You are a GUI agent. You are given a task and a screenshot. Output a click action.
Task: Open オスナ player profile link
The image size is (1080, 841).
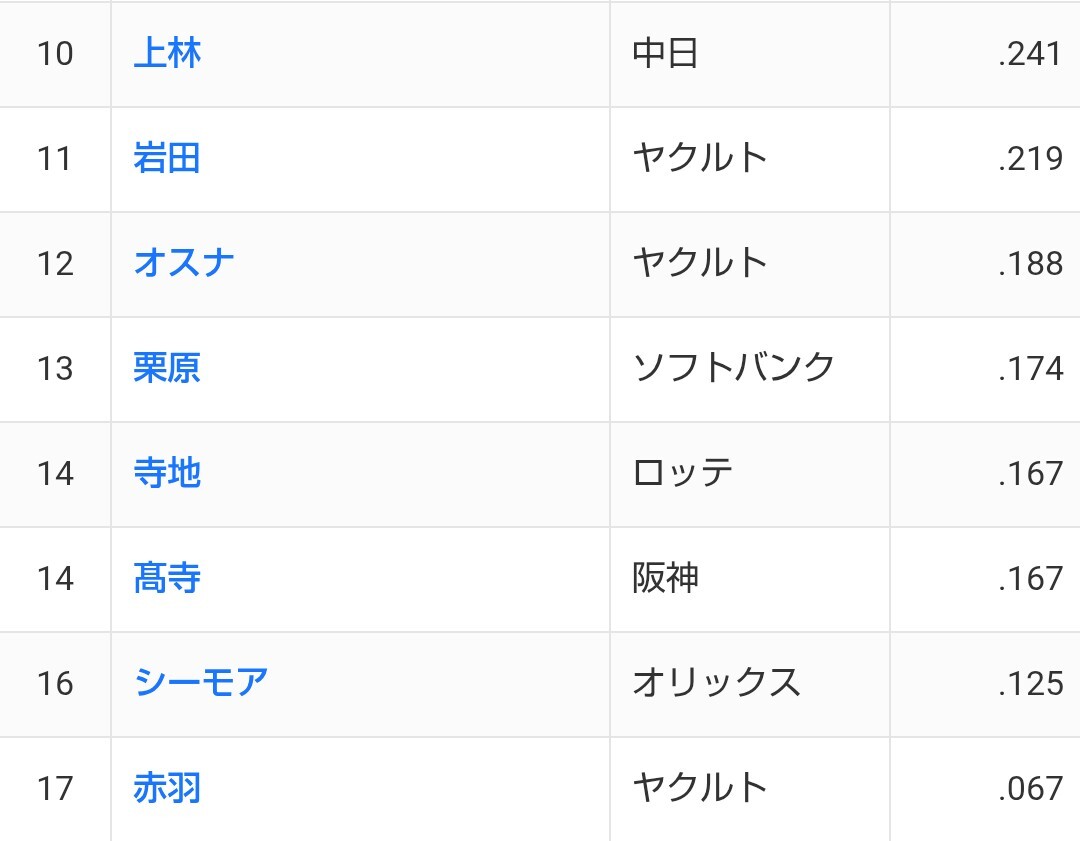(184, 264)
